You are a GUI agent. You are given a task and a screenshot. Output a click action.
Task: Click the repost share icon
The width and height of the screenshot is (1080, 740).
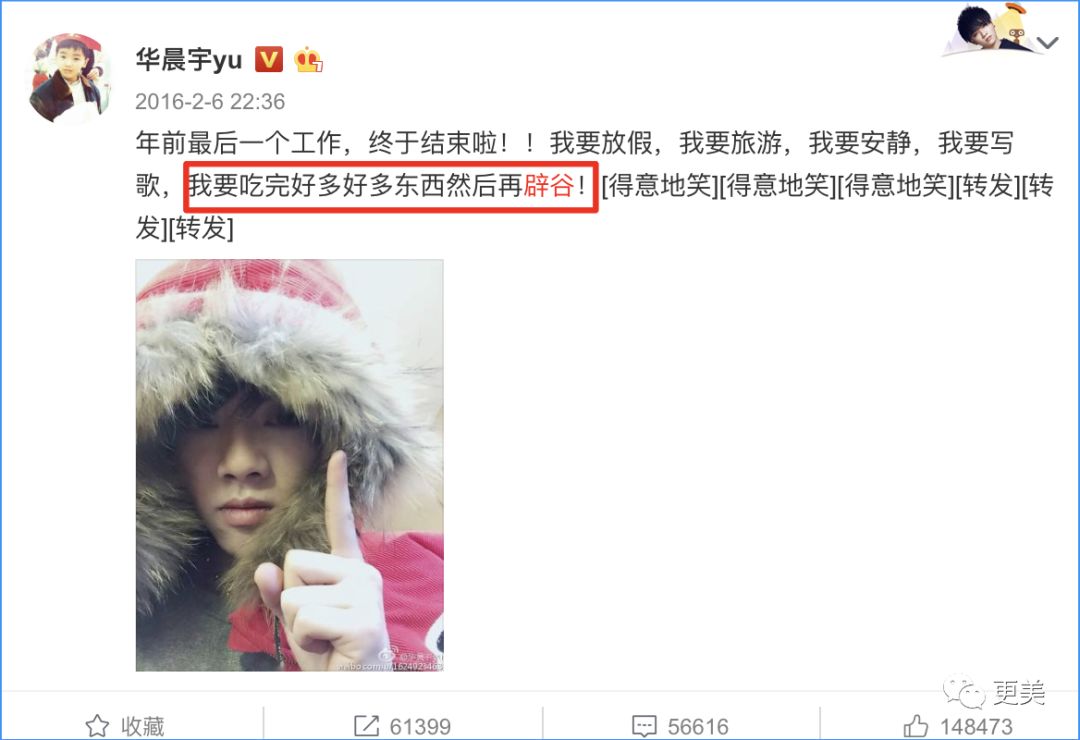366,726
